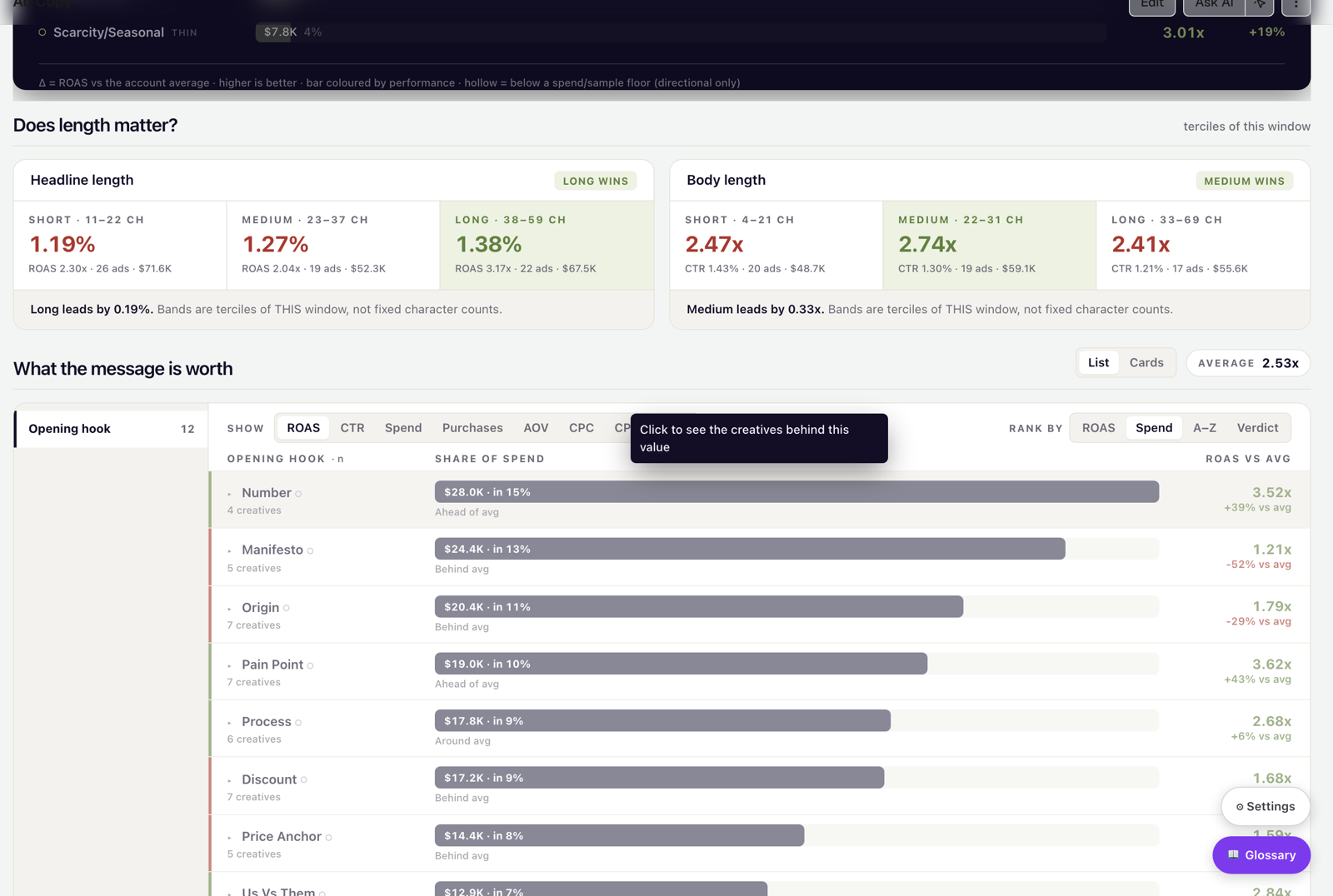Rank the list by Verdict

(x=1257, y=428)
